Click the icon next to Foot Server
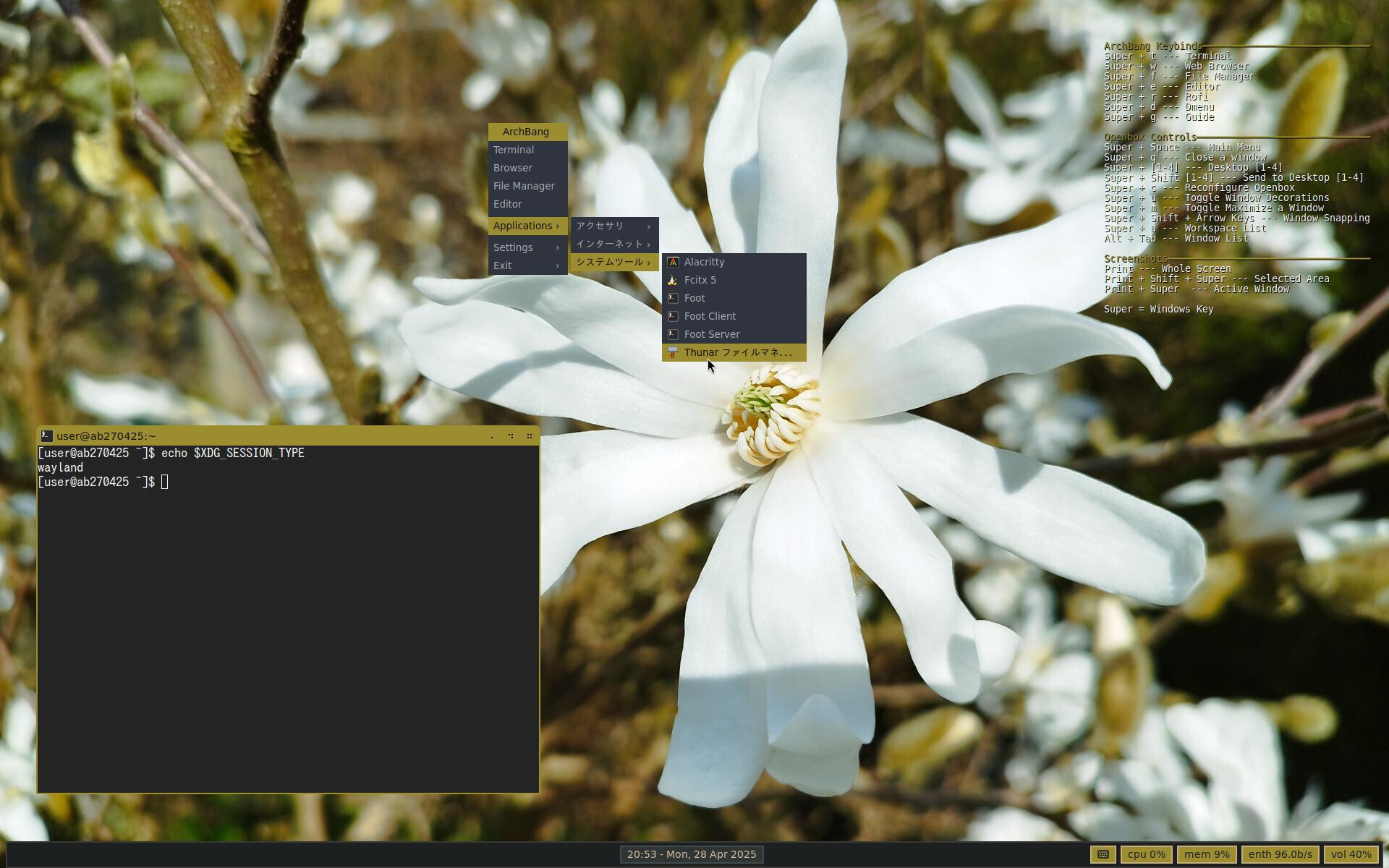 tap(673, 334)
